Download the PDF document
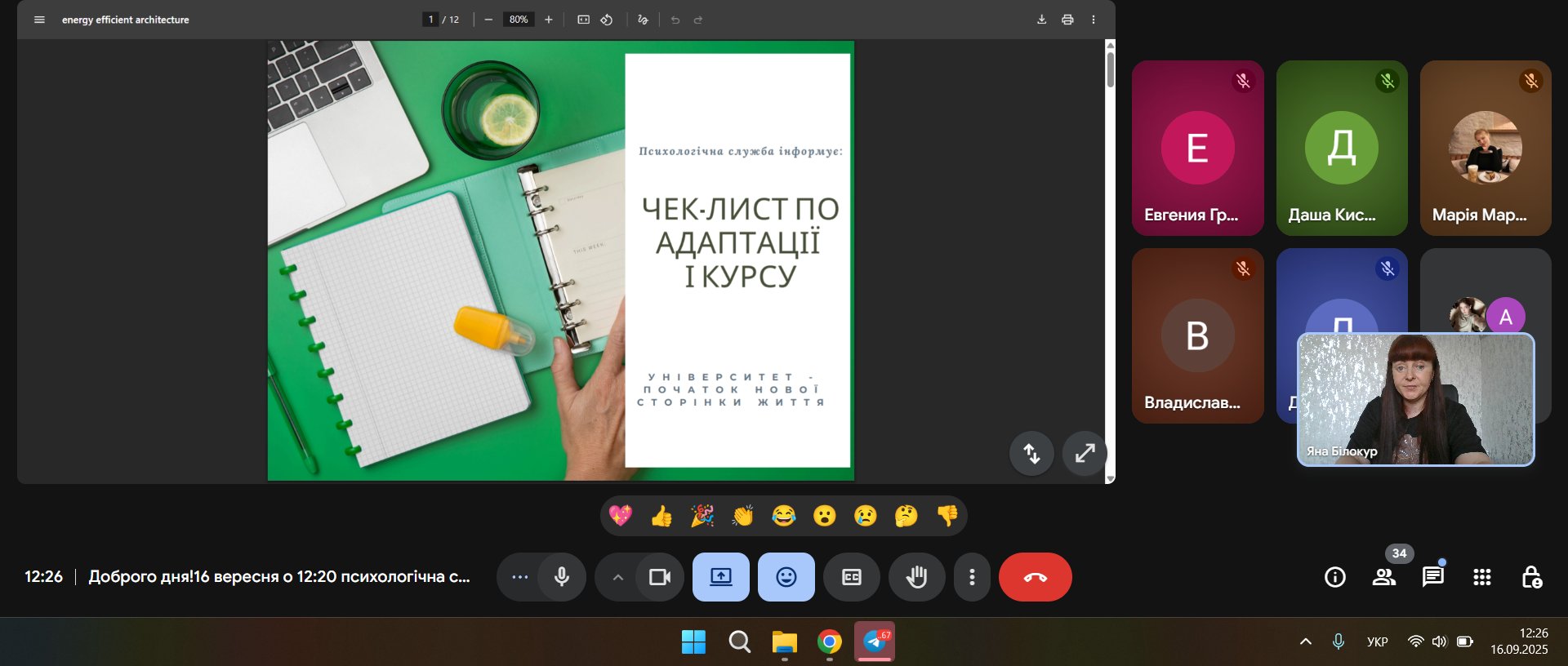1568x666 pixels. (1041, 20)
